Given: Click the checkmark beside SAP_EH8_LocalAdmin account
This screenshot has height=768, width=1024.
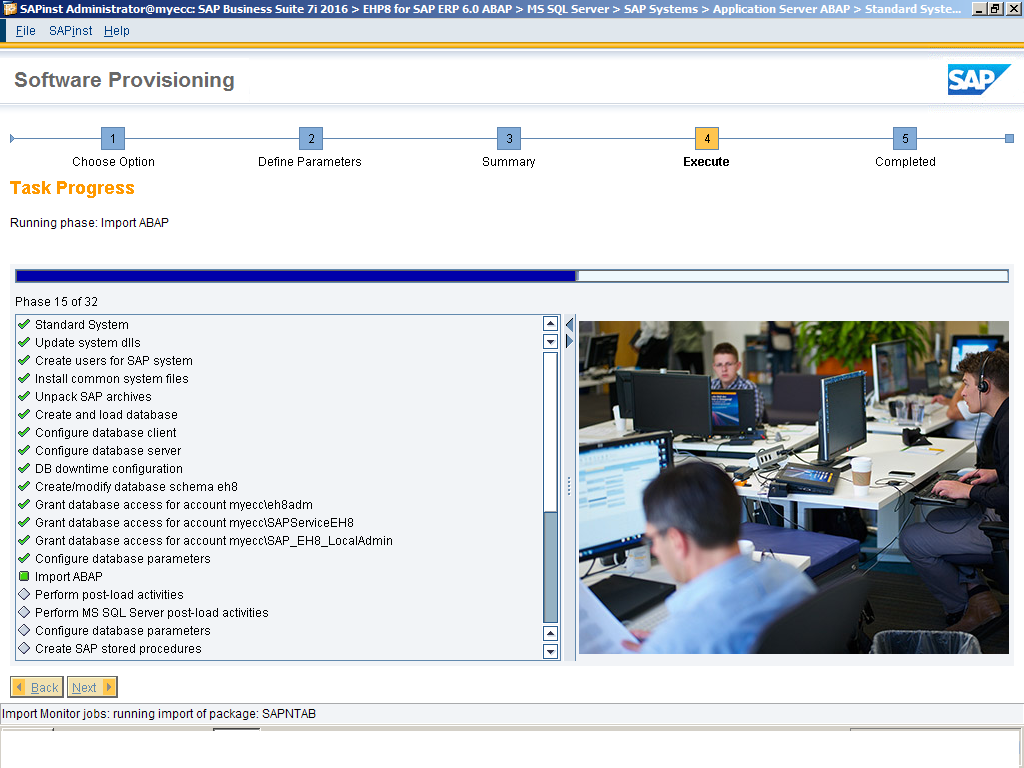Looking at the screenshot, I should 24,540.
